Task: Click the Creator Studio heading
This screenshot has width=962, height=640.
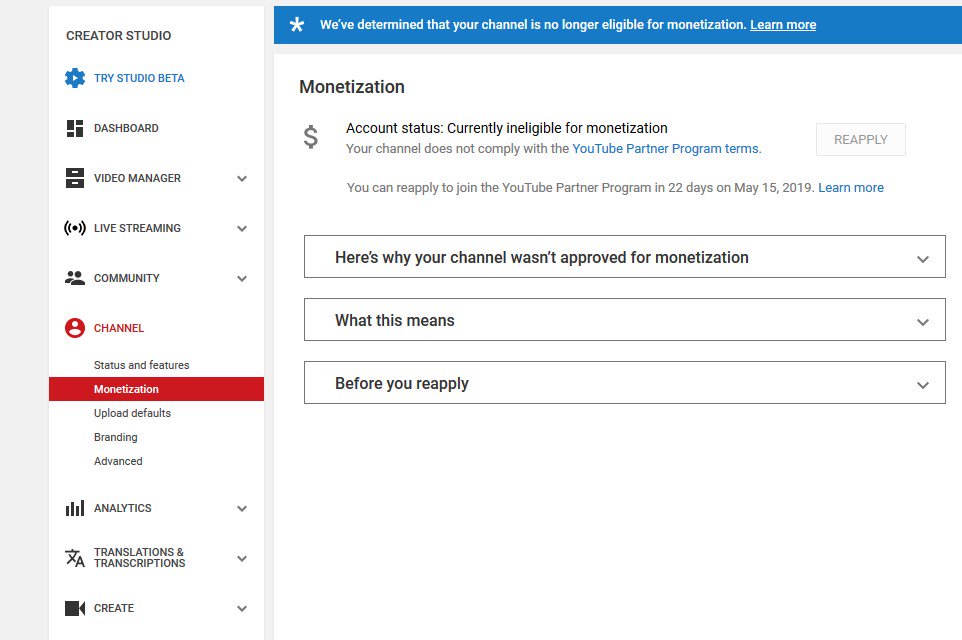Action: click(118, 36)
